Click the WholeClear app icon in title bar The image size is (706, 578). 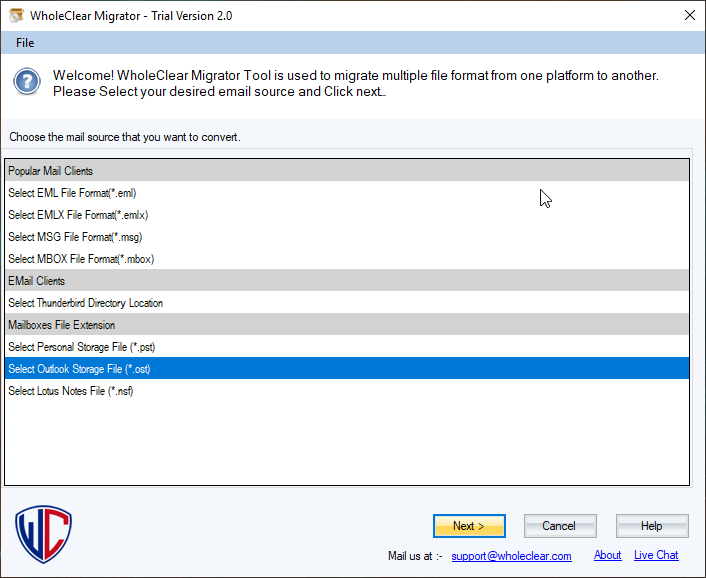click(x=17, y=15)
